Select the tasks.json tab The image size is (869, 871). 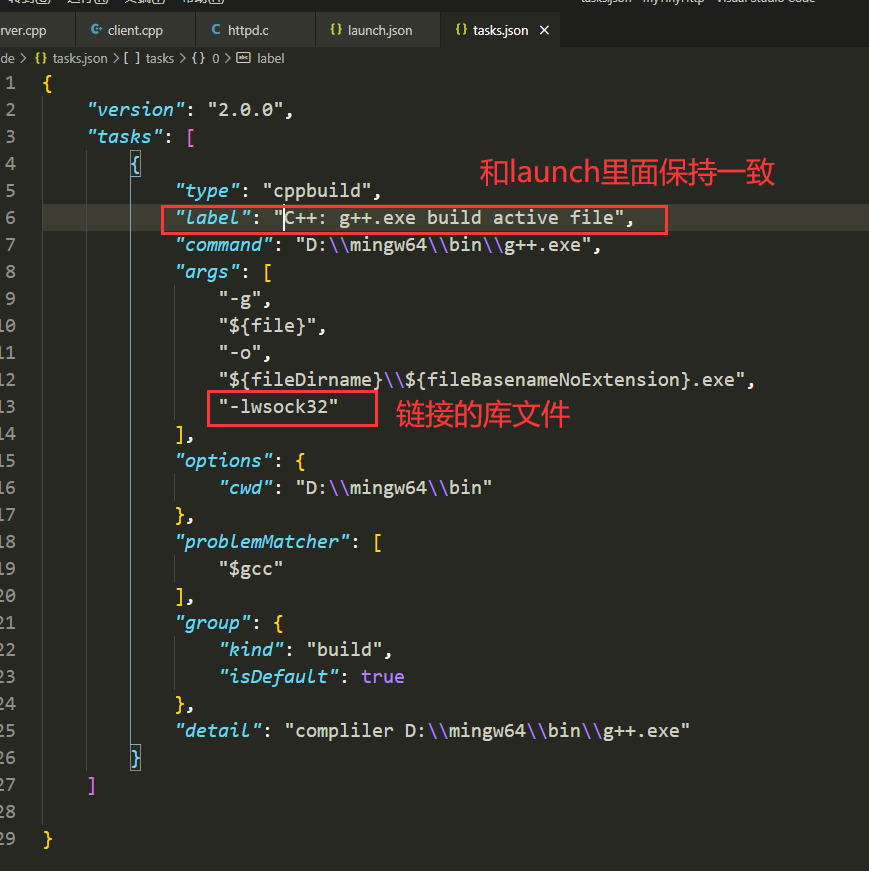[500, 30]
